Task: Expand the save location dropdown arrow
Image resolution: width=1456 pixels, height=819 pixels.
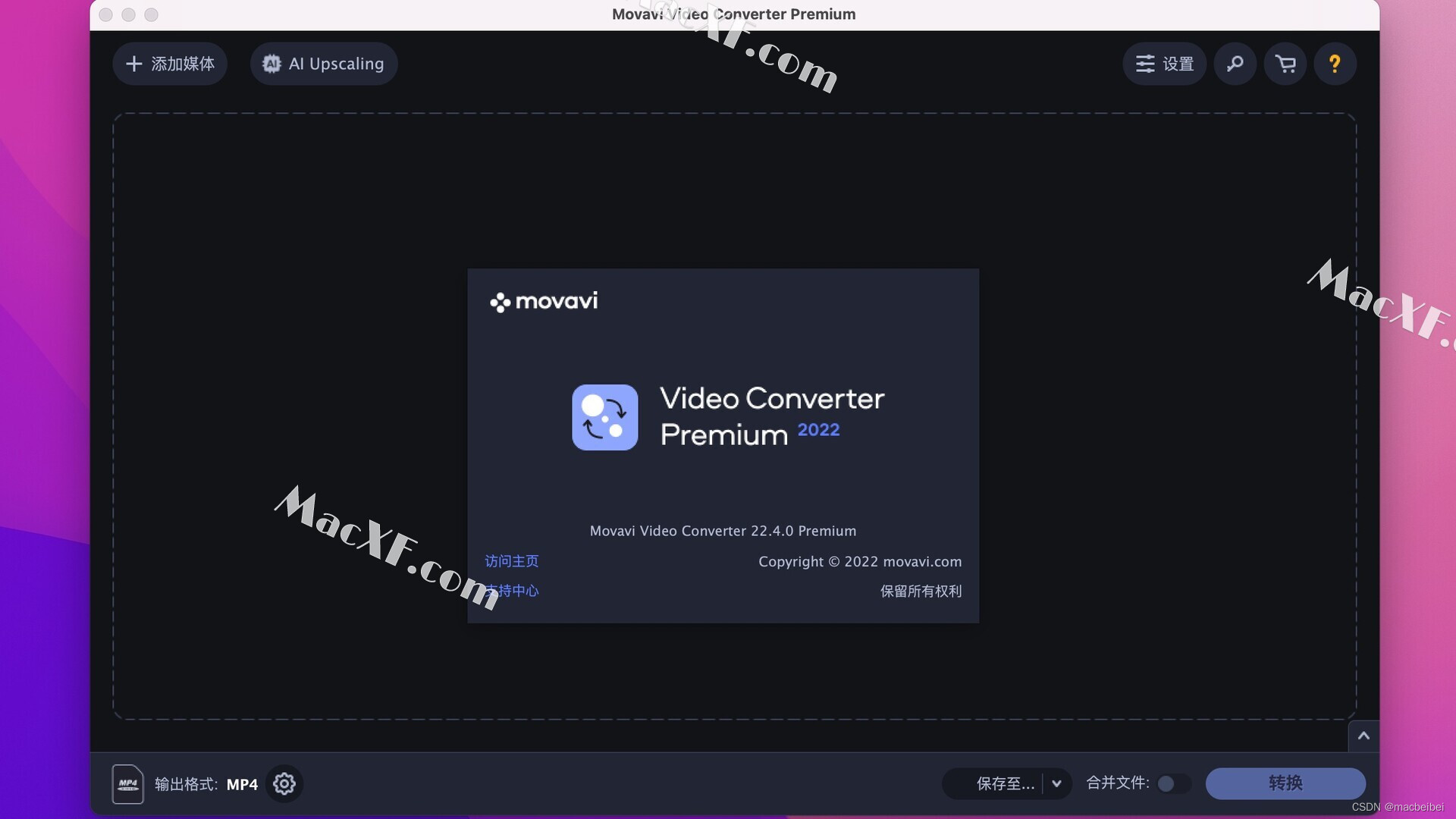Action: click(1057, 784)
